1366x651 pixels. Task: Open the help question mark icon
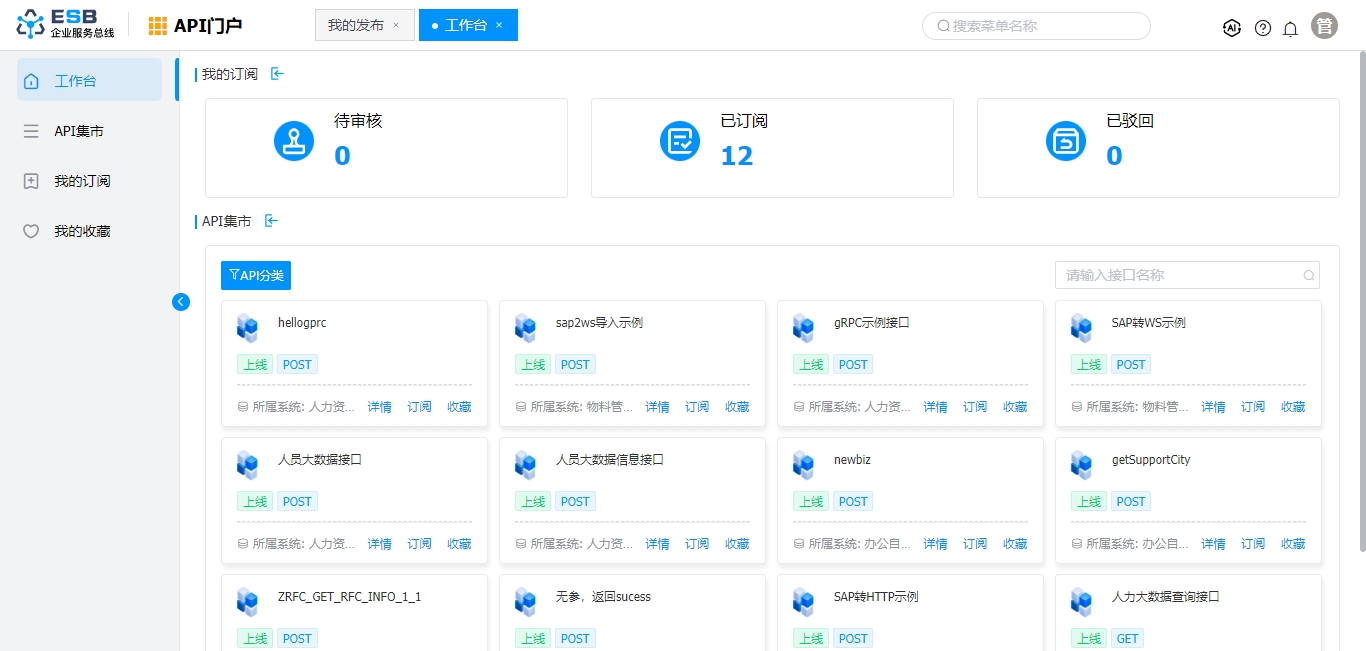click(1263, 28)
